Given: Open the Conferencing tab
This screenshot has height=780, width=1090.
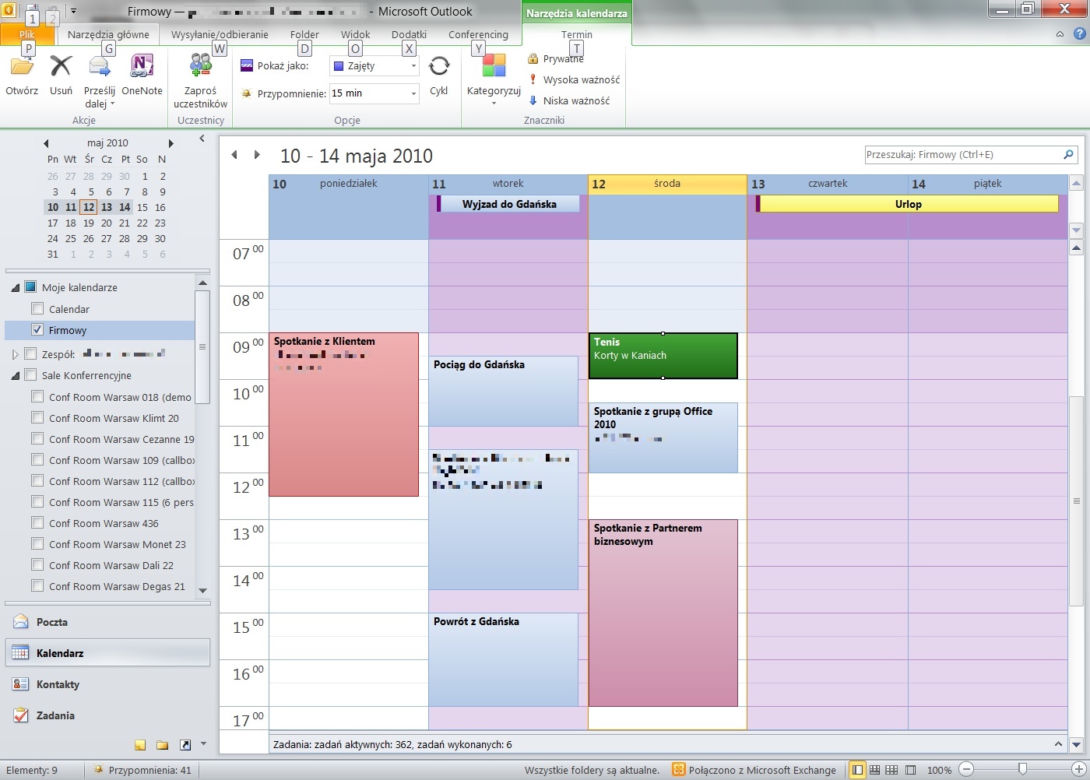Looking at the screenshot, I should tap(478, 34).
